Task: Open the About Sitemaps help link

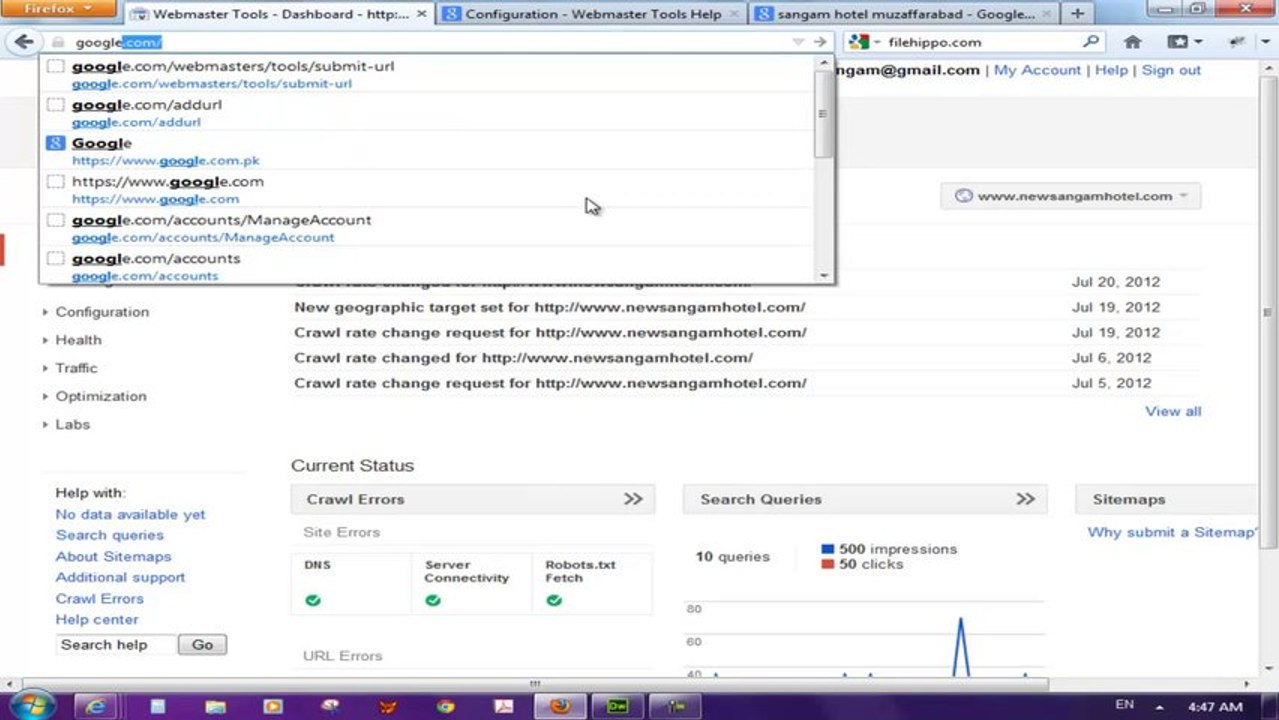Action: click(x=113, y=556)
